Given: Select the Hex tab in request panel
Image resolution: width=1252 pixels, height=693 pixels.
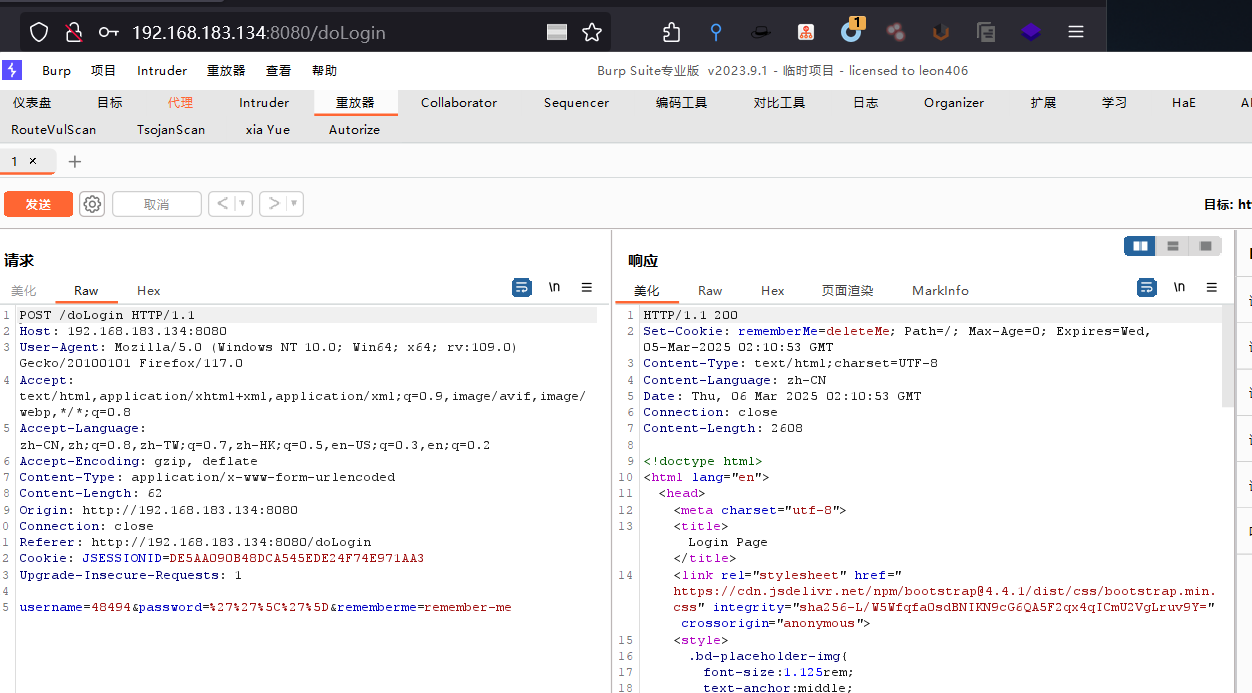Looking at the screenshot, I should (149, 291).
